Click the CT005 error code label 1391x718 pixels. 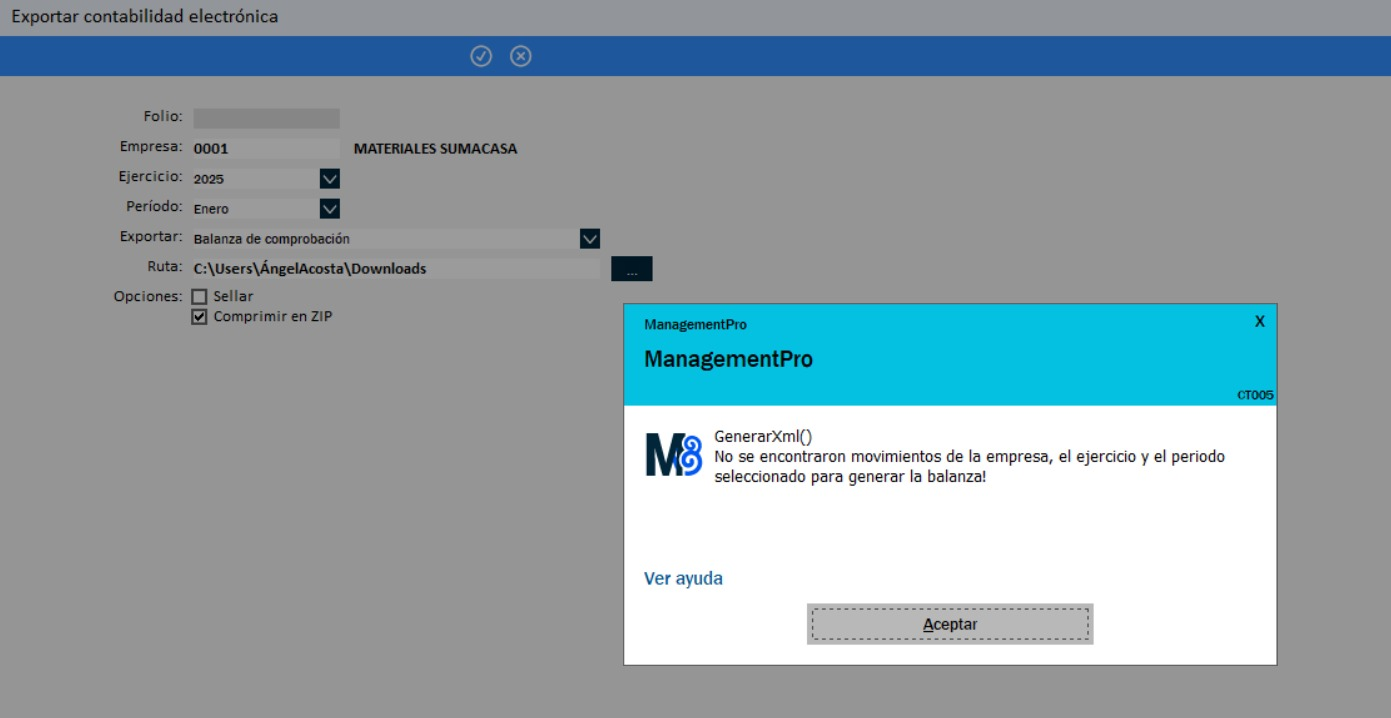pyautogui.click(x=1255, y=395)
